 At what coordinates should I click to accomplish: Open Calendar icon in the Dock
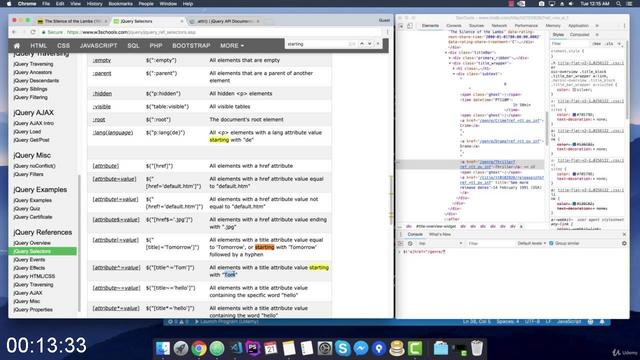pos(271,349)
